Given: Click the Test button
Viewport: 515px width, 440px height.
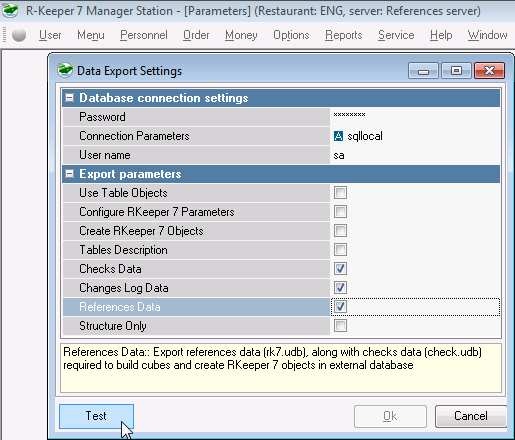Looking at the screenshot, I should [96, 416].
